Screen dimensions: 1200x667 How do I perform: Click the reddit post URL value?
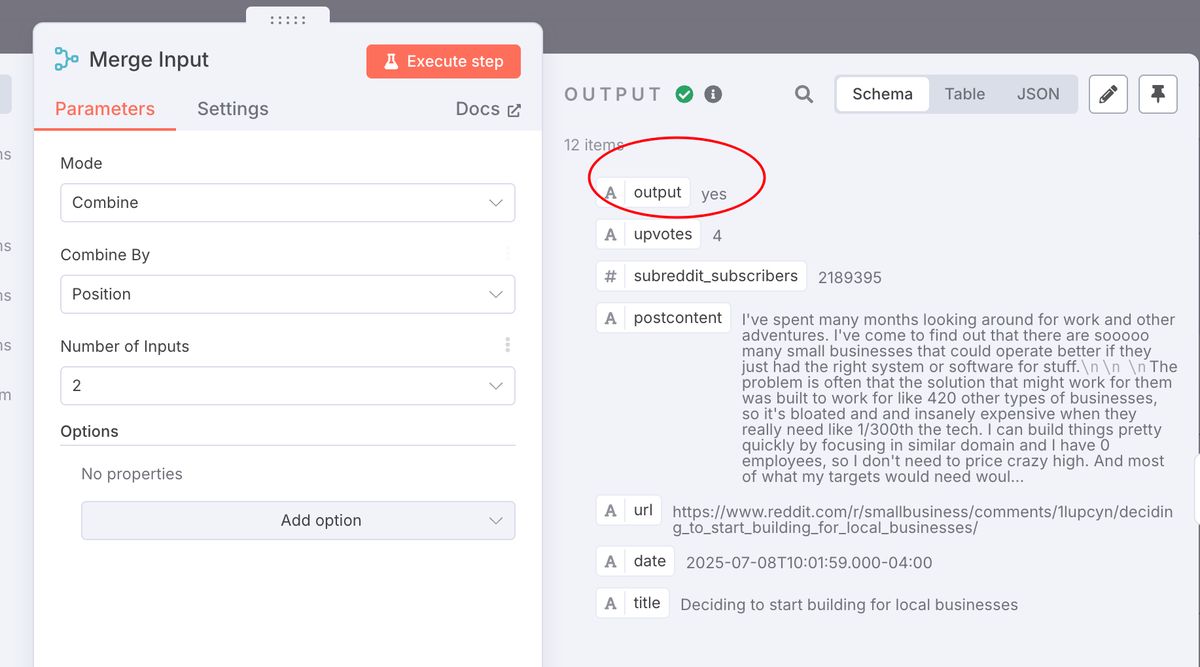coord(920,517)
